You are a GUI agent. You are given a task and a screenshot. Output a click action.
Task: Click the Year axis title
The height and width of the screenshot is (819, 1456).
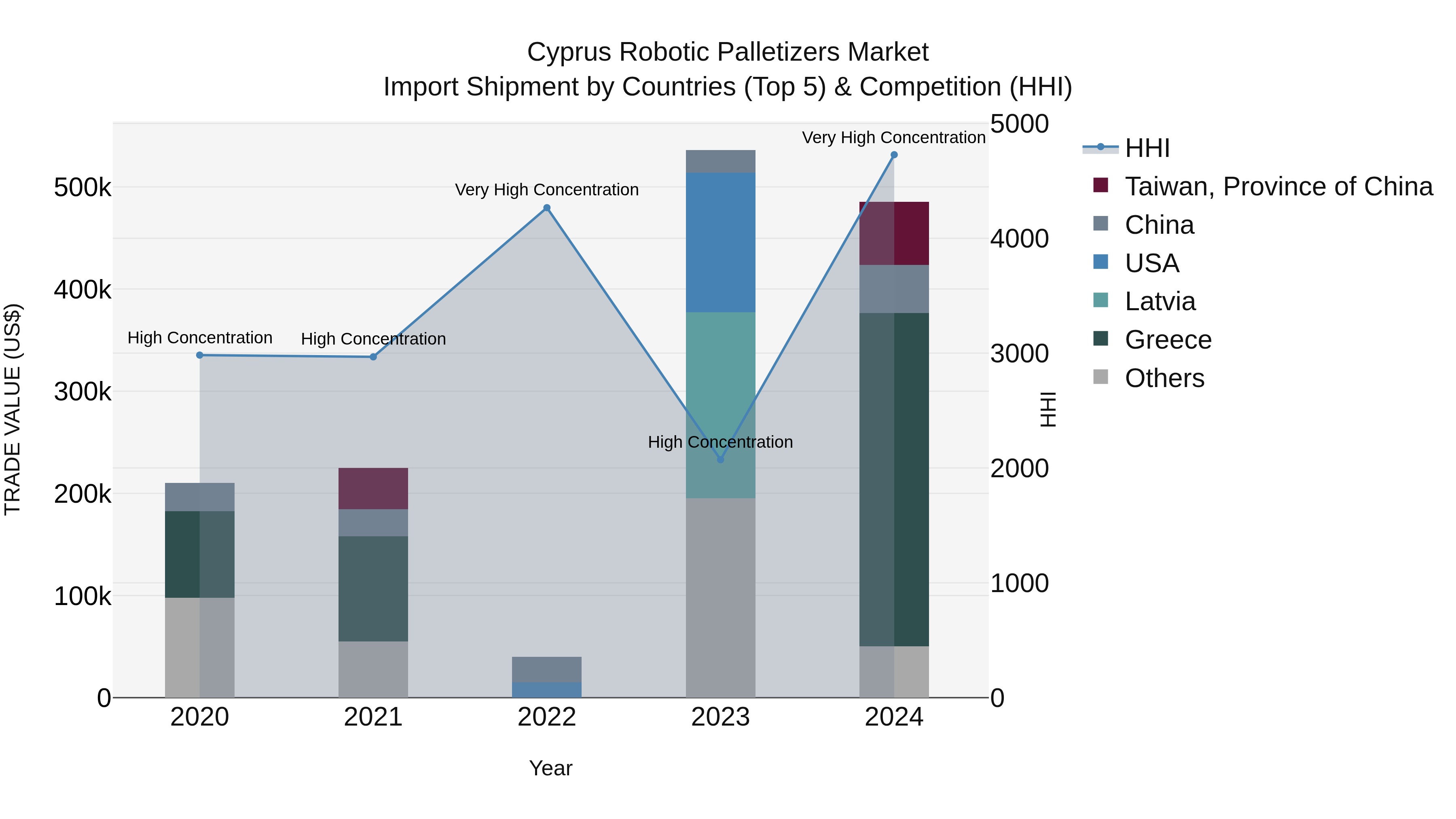pyautogui.click(x=550, y=769)
